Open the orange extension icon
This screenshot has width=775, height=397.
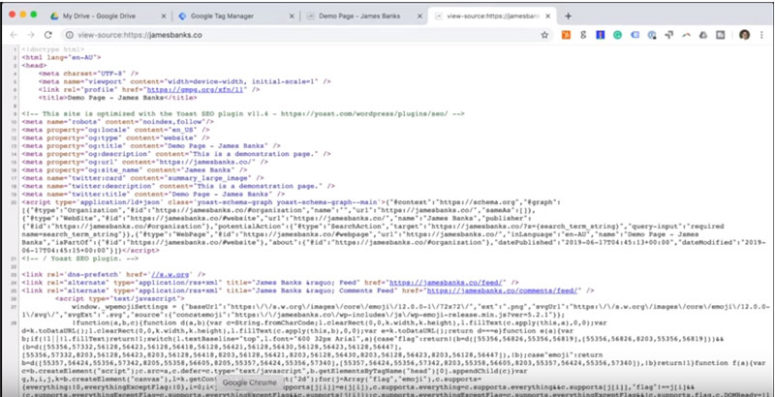click(x=566, y=35)
